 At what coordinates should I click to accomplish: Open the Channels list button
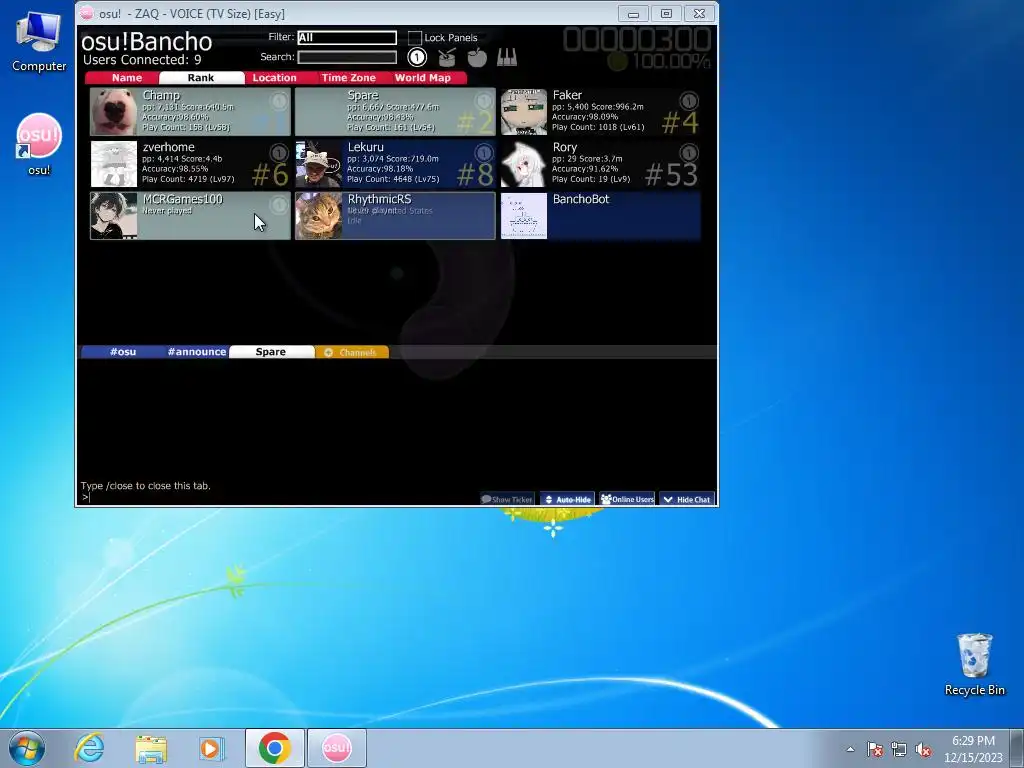coord(352,352)
